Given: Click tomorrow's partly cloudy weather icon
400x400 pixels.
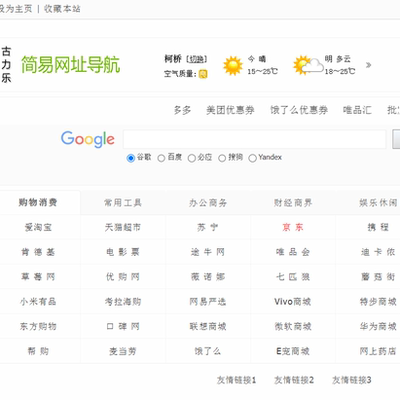Looking at the screenshot, I should click(x=308, y=65).
